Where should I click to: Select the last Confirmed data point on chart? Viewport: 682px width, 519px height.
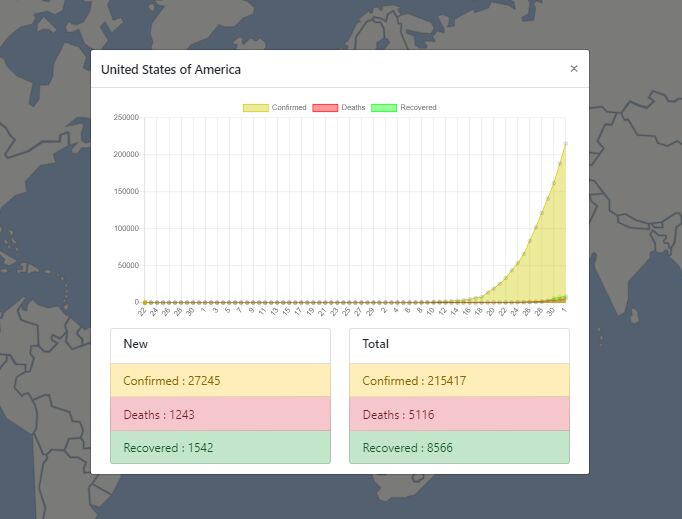point(565,143)
